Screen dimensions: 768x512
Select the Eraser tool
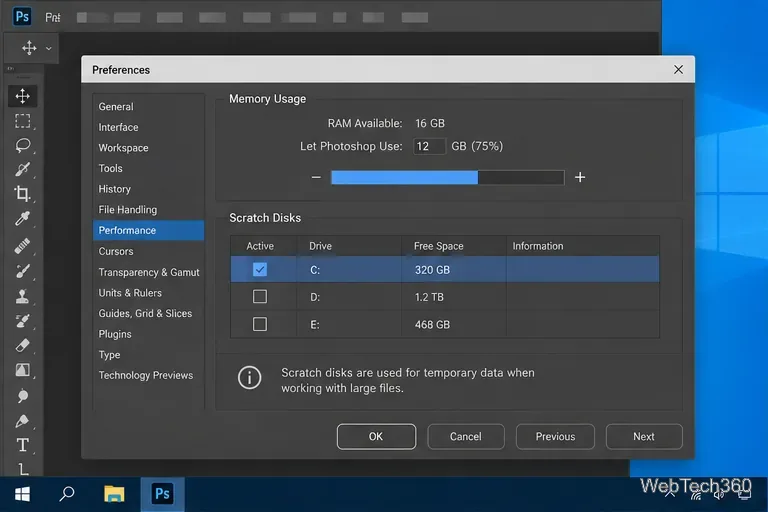pos(23,345)
